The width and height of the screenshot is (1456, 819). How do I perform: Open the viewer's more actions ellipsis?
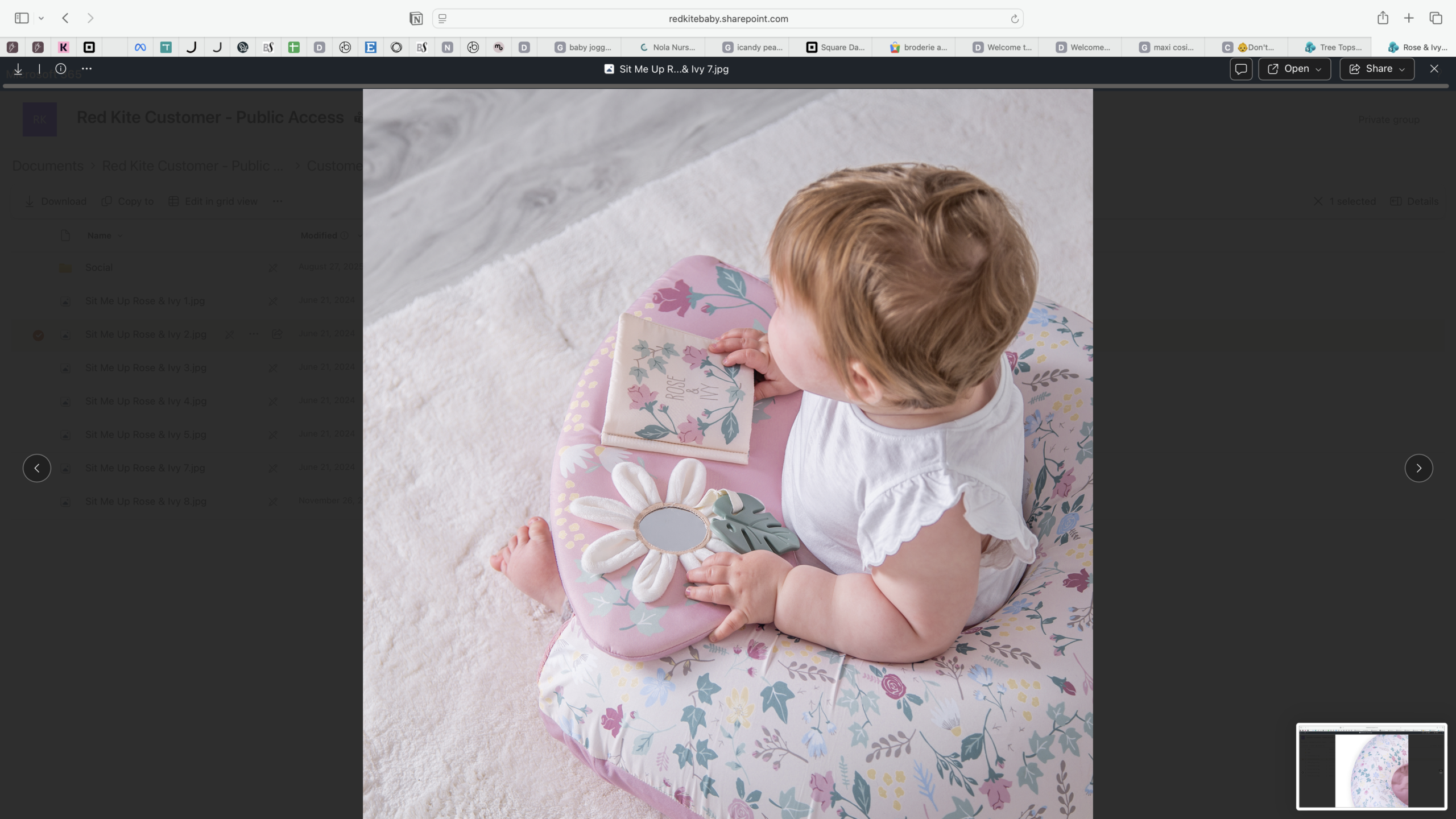point(86,69)
